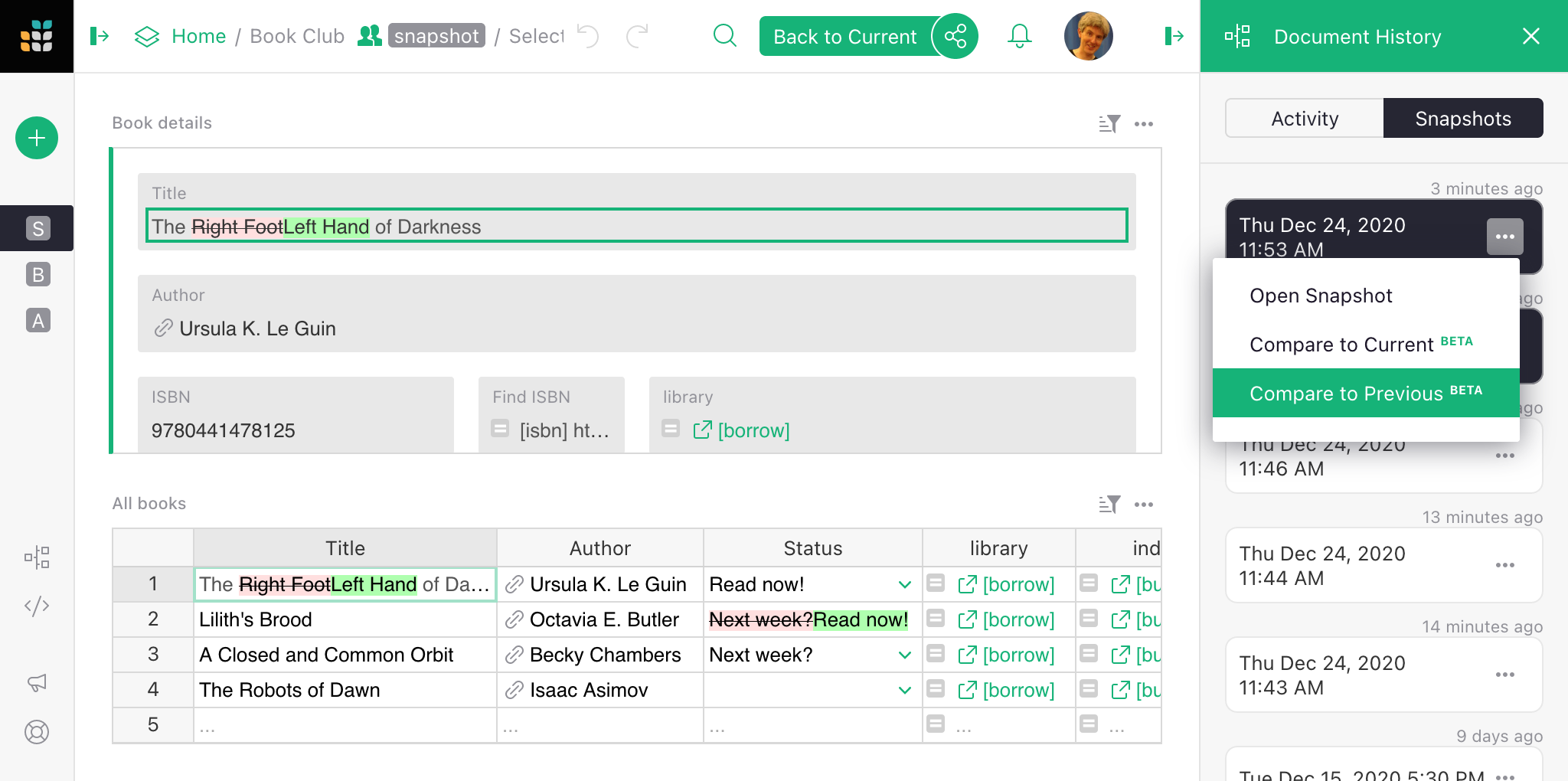
Task: Click Back to Current button
Action: (x=844, y=36)
